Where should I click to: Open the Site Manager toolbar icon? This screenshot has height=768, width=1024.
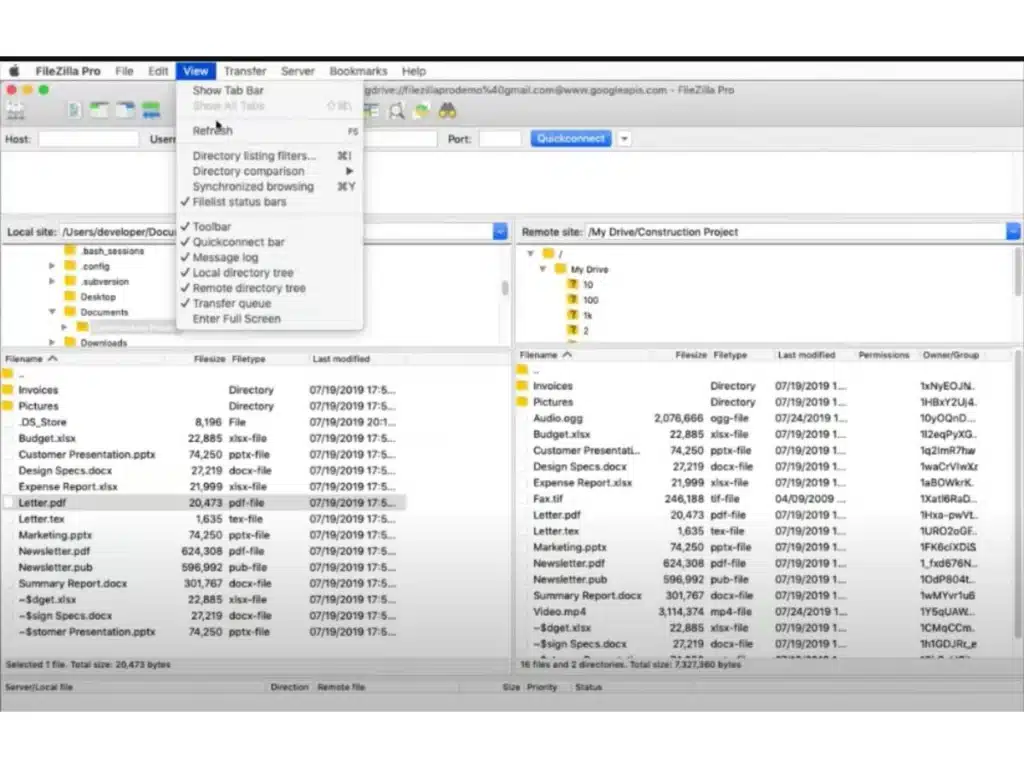tap(15, 111)
